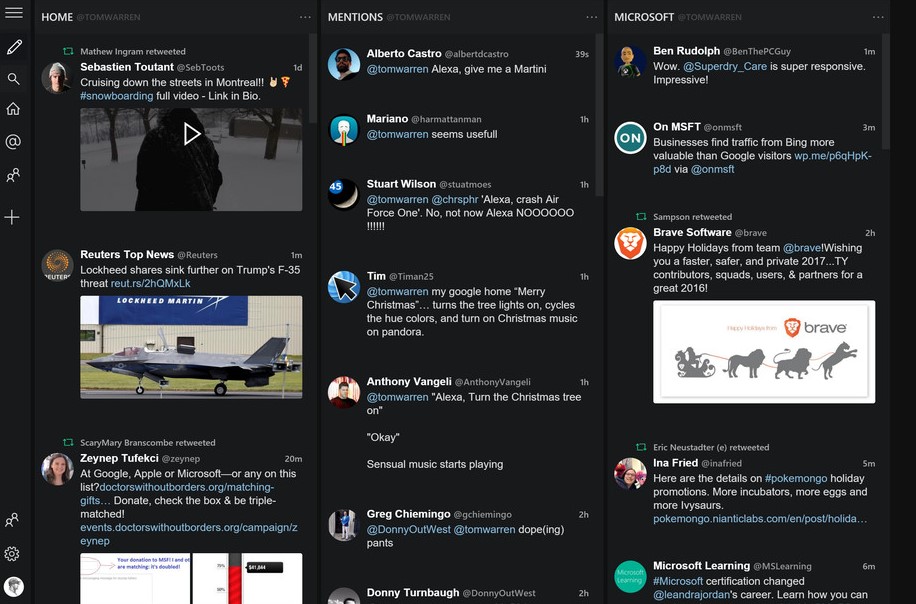The width and height of the screenshot is (916, 604).
Task: Open the accounts icon above settings gear
Action: pyautogui.click(x=13, y=520)
